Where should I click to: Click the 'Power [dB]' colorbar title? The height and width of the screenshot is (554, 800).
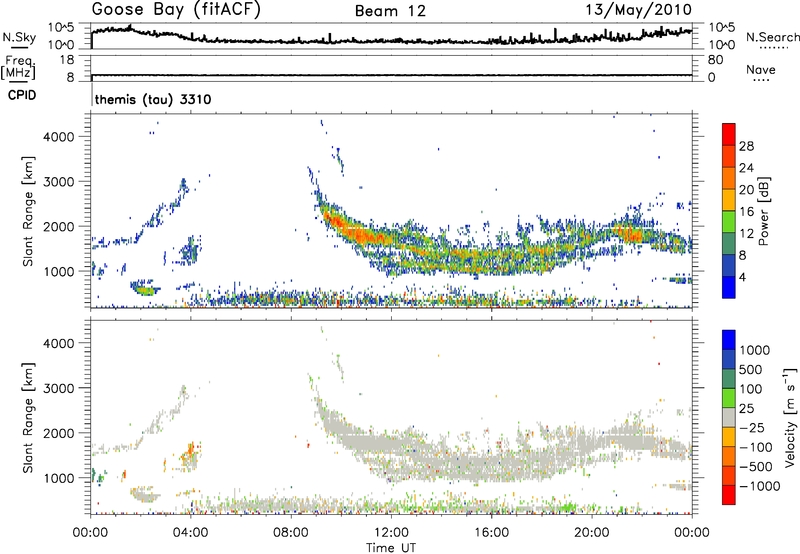[763, 211]
